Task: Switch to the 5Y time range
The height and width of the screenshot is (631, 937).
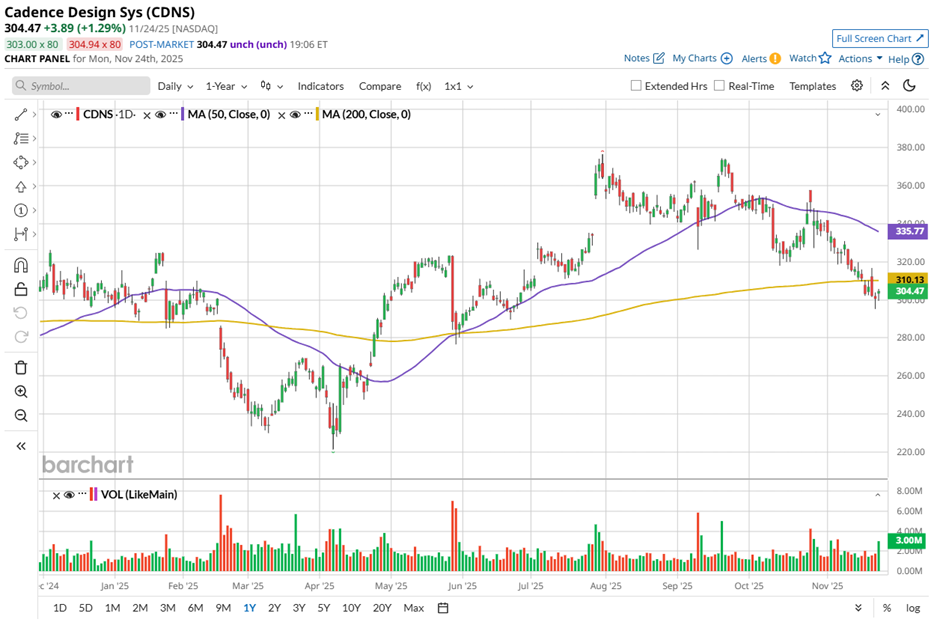Action: click(x=323, y=608)
